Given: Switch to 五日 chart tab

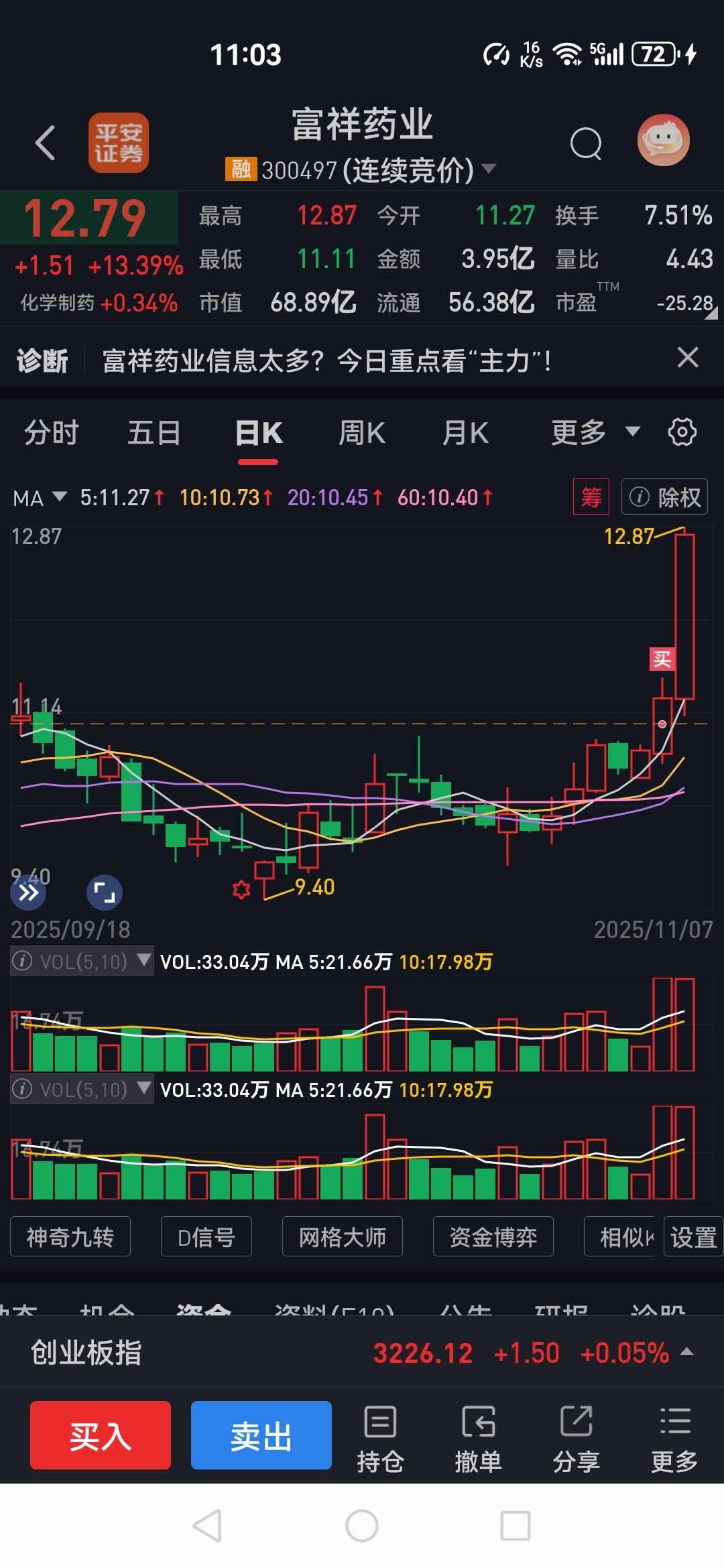Looking at the screenshot, I should point(154,432).
